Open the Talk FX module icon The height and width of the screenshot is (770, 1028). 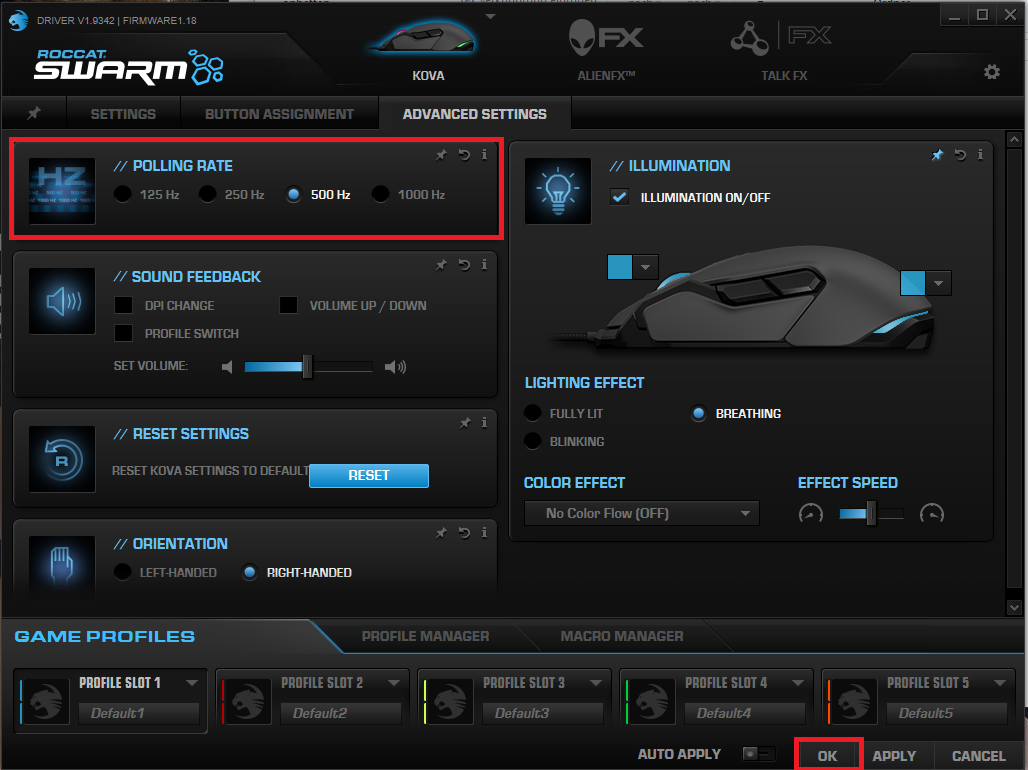[x=781, y=37]
